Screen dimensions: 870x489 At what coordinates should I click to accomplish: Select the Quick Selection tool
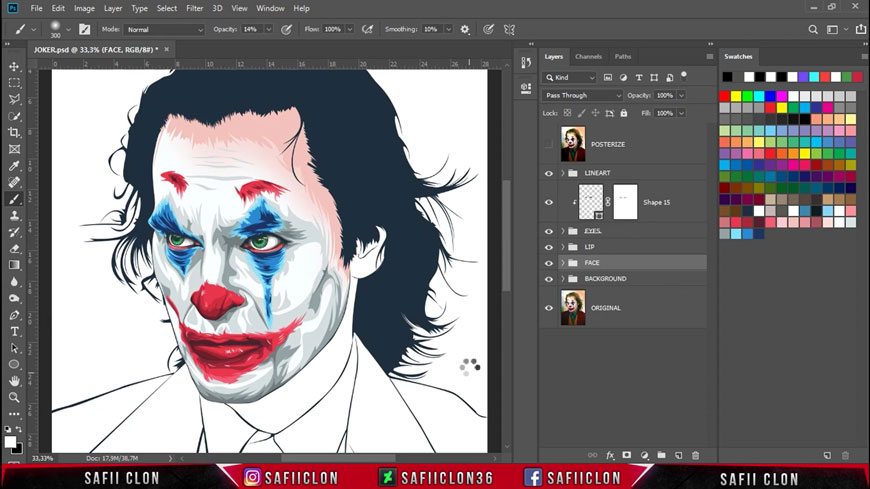[14, 116]
